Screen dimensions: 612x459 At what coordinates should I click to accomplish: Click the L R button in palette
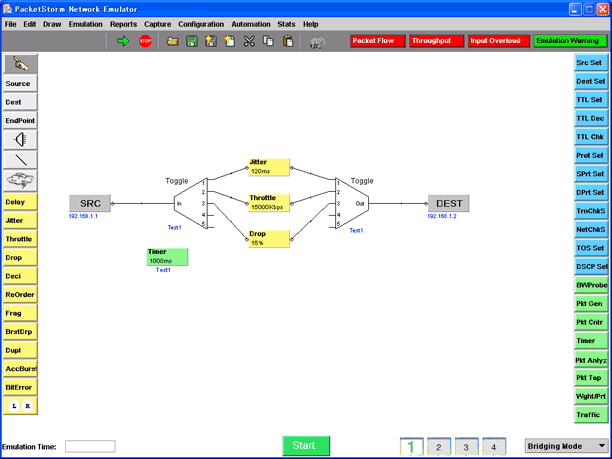point(21,406)
